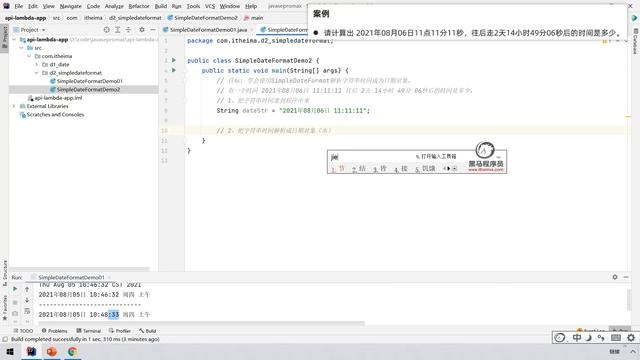
Task: Open Windows Start menu
Action: point(10,351)
